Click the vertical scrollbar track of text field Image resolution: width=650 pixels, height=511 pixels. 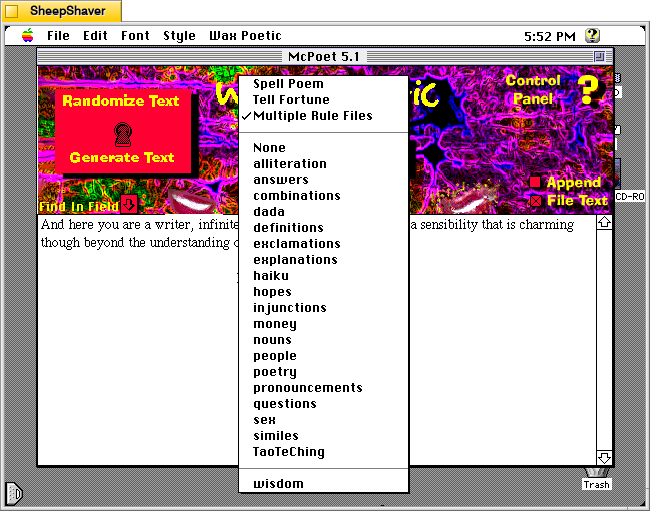(x=604, y=340)
